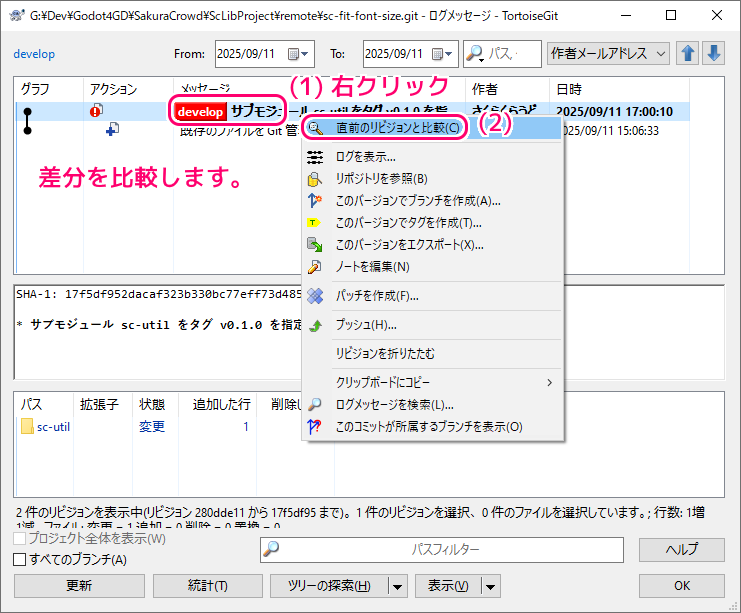Click the ログを表示 list icon
Image resolution: width=741 pixels, height=613 pixels.
point(315,157)
